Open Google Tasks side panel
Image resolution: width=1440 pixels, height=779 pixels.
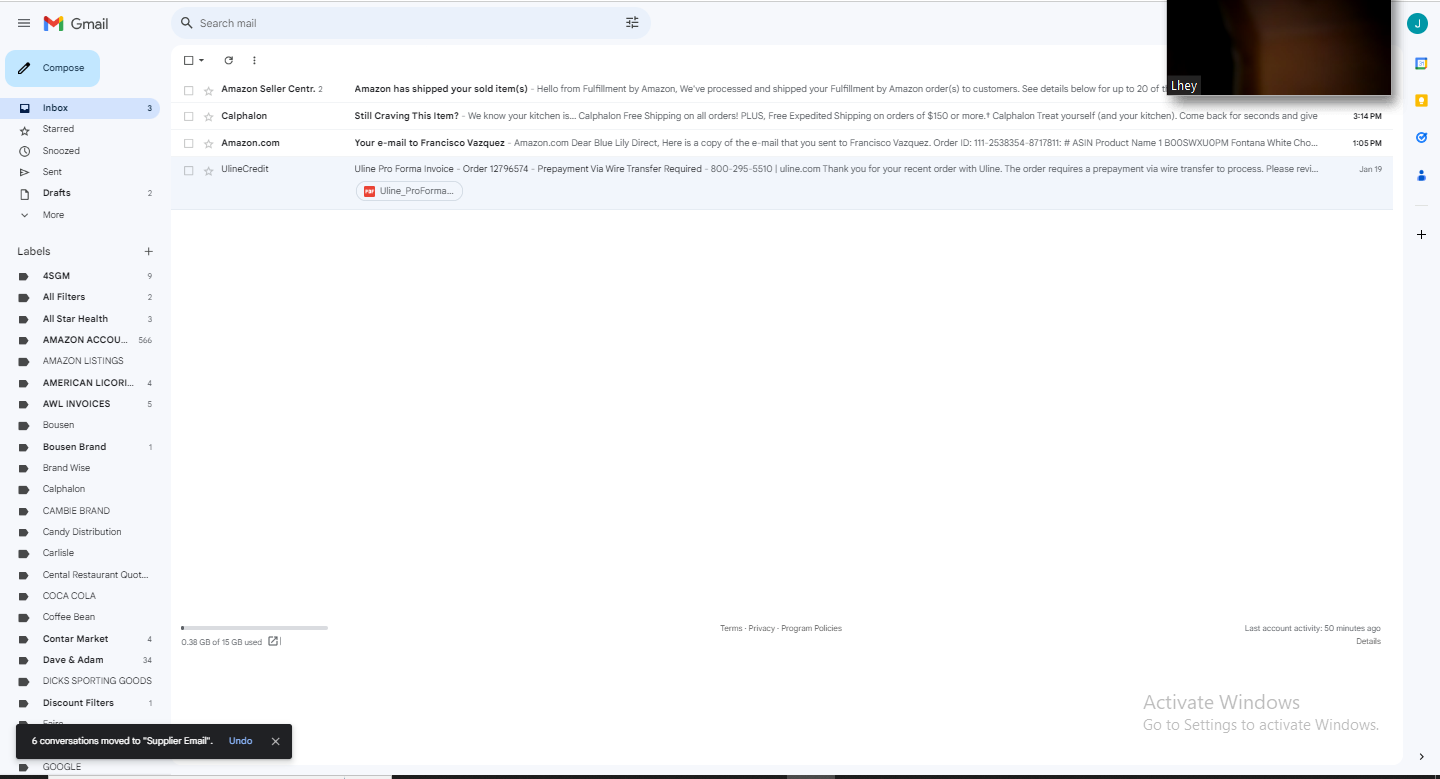point(1421,137)
